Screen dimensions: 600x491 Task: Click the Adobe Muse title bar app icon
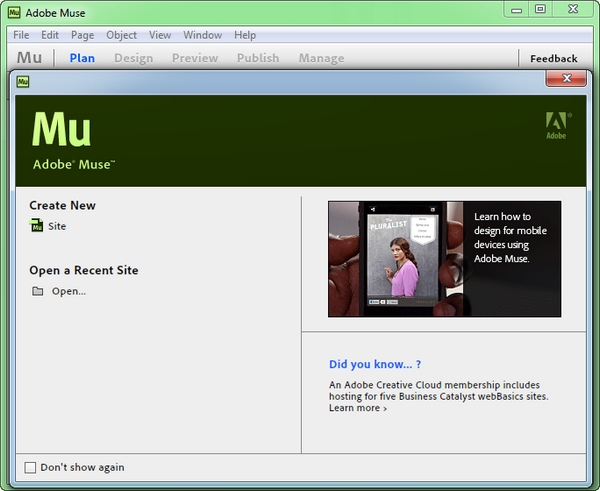(x=14, y=10)
